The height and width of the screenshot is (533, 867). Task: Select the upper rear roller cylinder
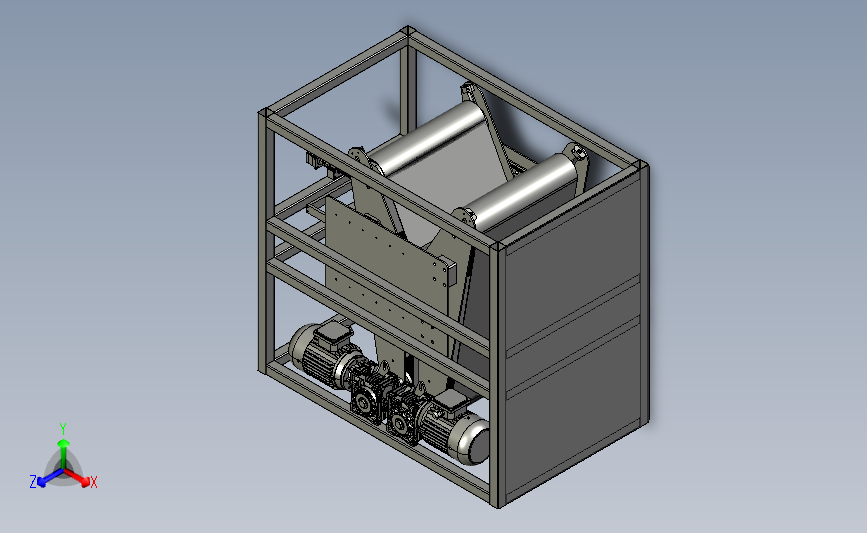click(429, 138)
